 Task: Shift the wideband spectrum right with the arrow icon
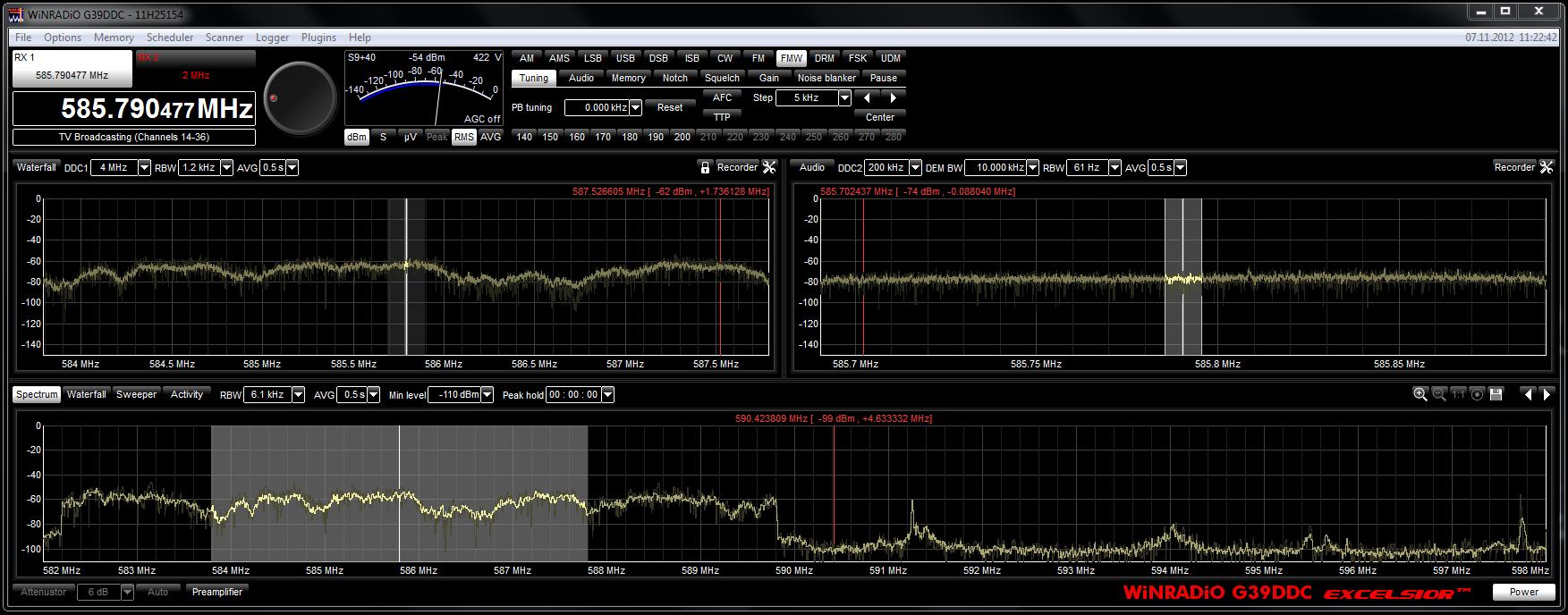[1547, 394]
